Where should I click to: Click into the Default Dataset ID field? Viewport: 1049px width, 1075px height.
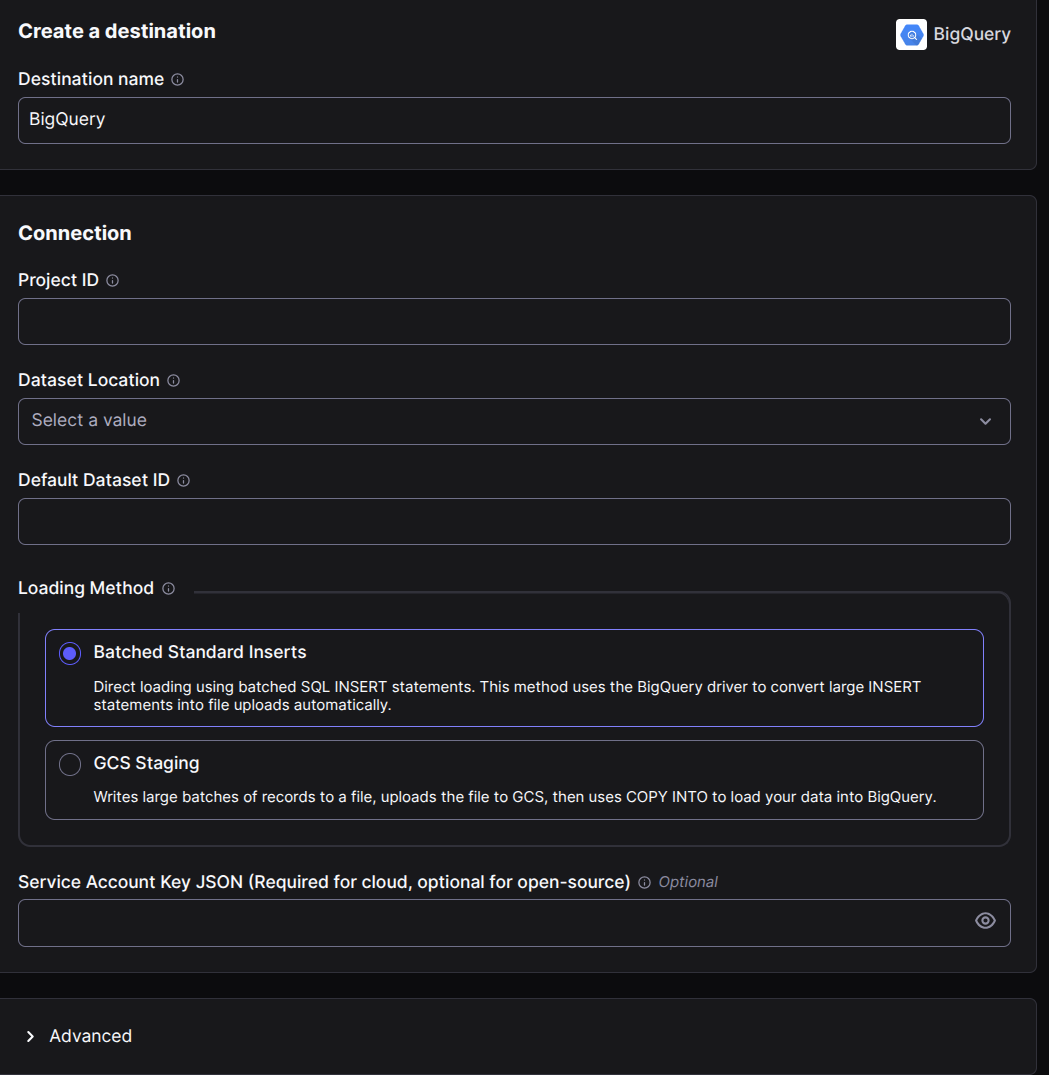514,522
